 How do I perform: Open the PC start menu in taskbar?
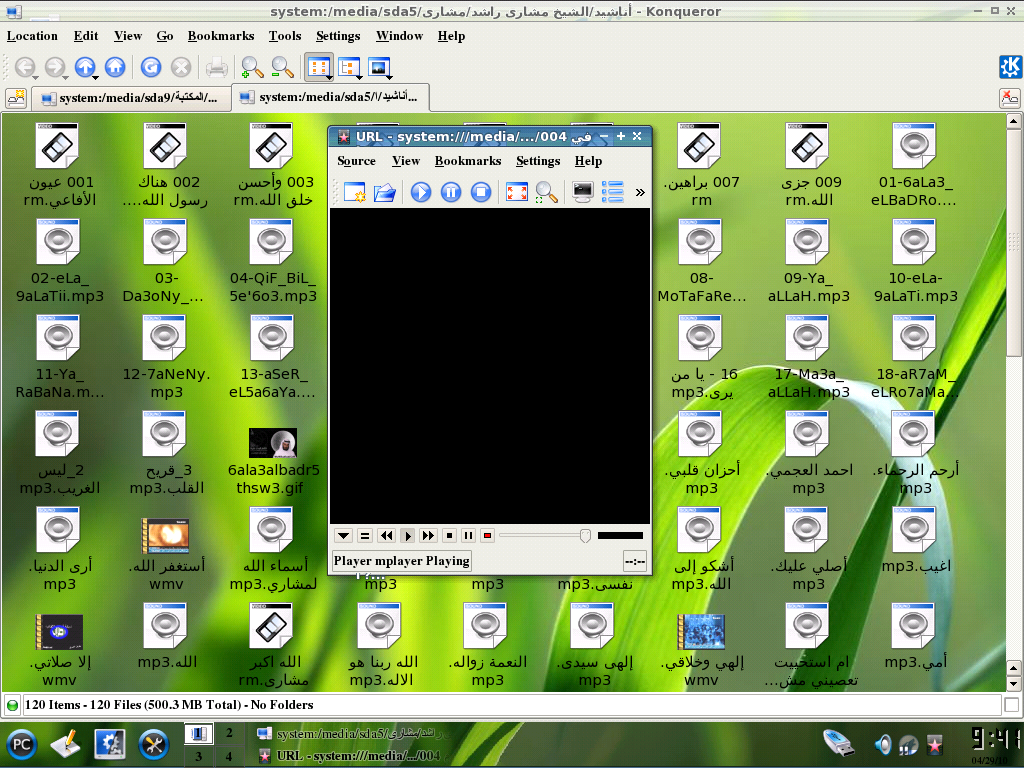coord(22,744)
